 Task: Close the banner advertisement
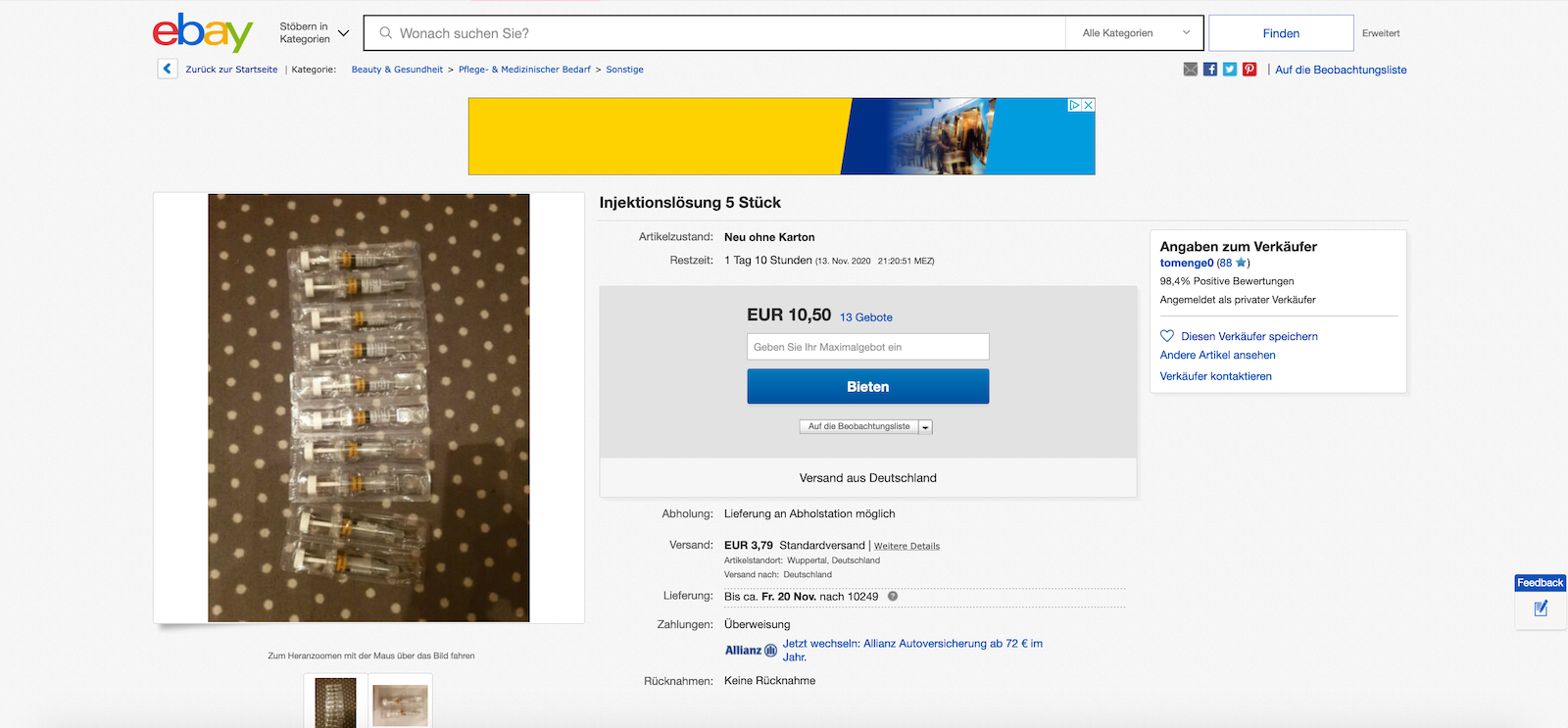point(1088,105)
